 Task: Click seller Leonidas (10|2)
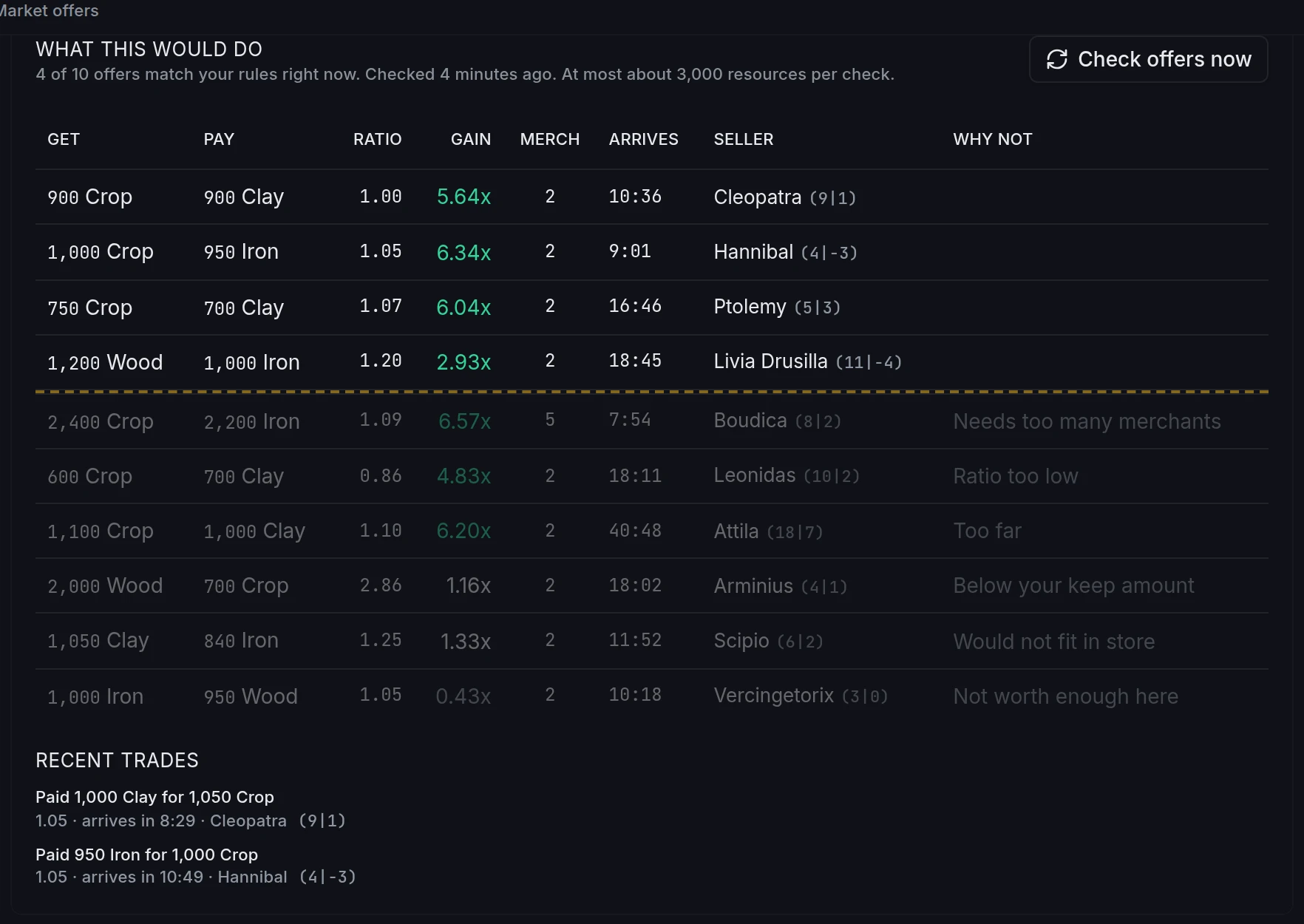(787, 475)
